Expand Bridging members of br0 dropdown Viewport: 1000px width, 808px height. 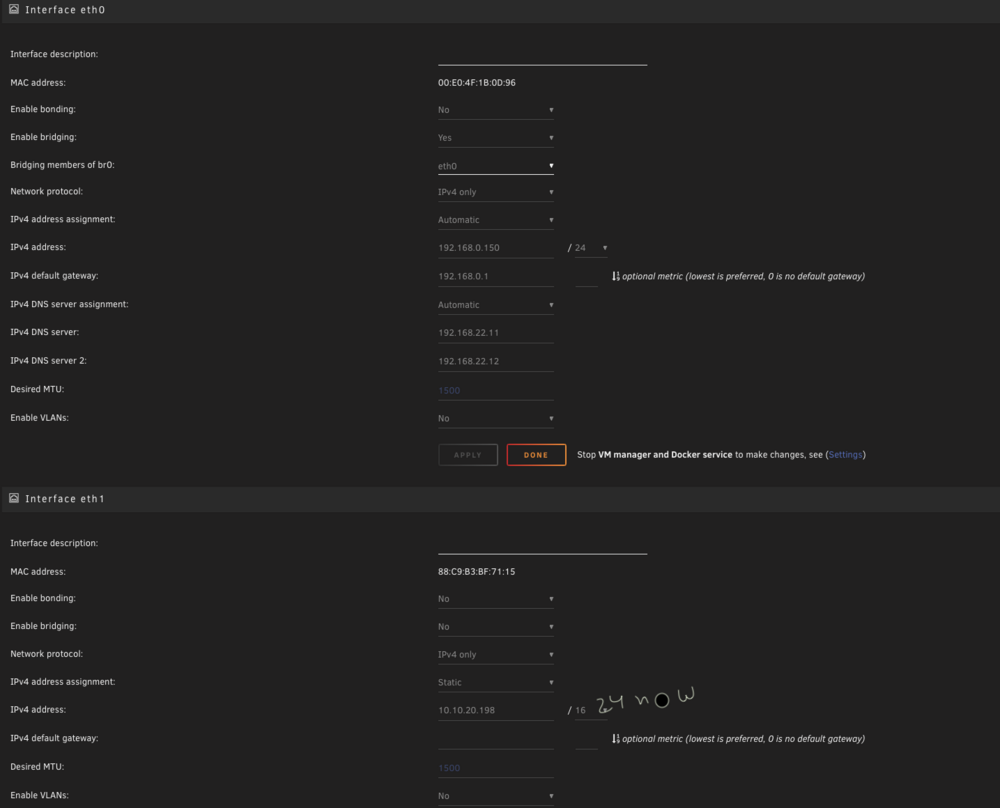coord(496,166)
